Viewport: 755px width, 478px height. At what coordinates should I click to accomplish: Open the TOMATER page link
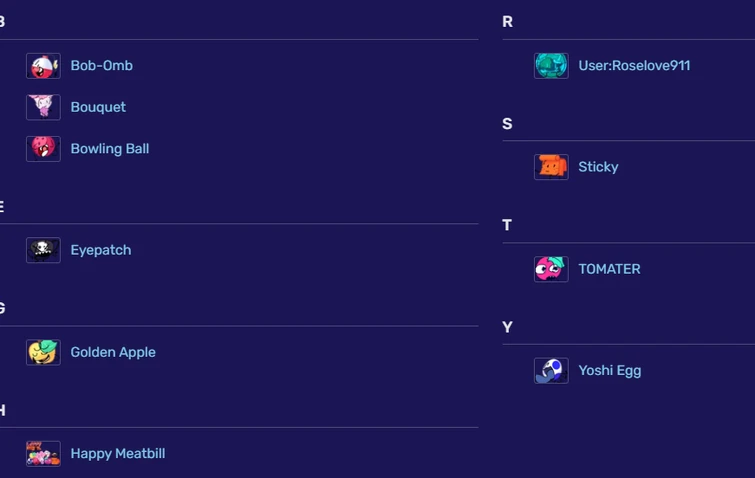tap(609, 269)
